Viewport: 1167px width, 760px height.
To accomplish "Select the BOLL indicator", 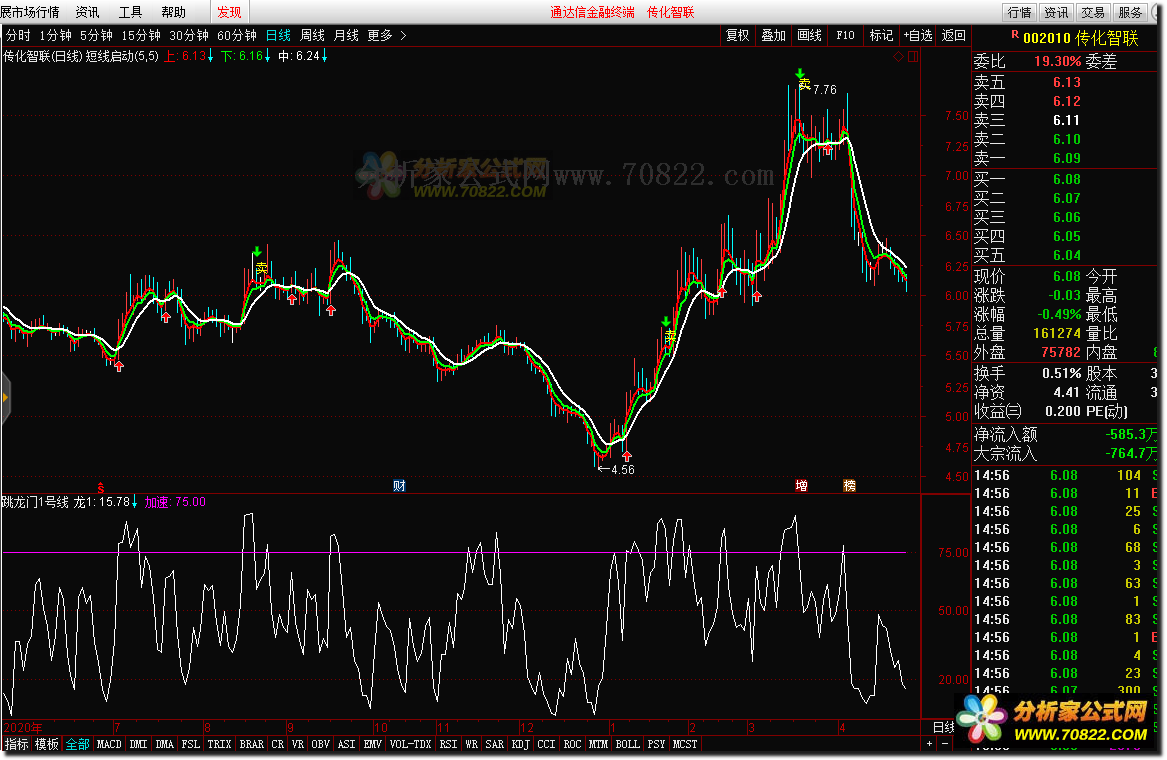I will [627, 744].
